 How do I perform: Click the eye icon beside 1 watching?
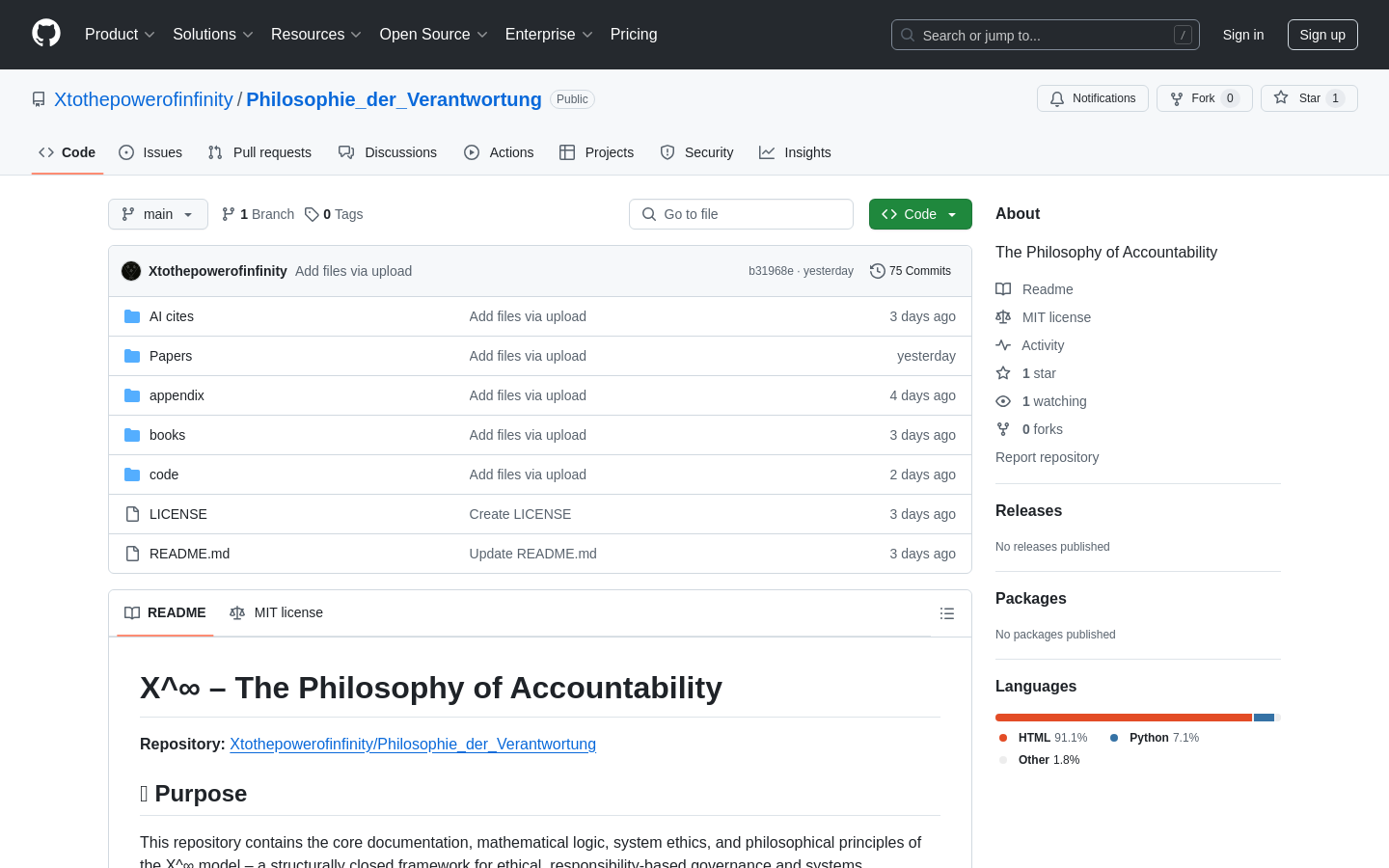(x=1003, y=401)
